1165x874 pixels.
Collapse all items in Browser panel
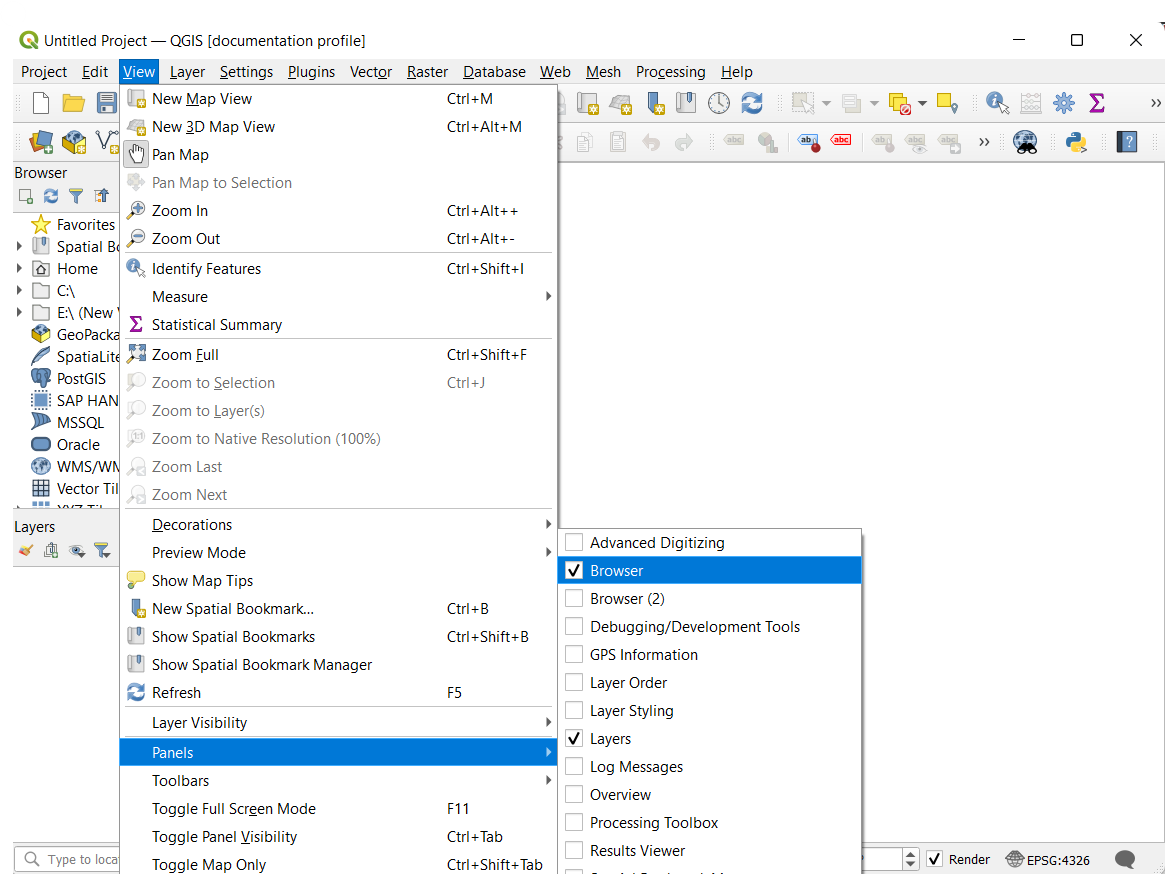pyautogui.click(x=102, y=196)
